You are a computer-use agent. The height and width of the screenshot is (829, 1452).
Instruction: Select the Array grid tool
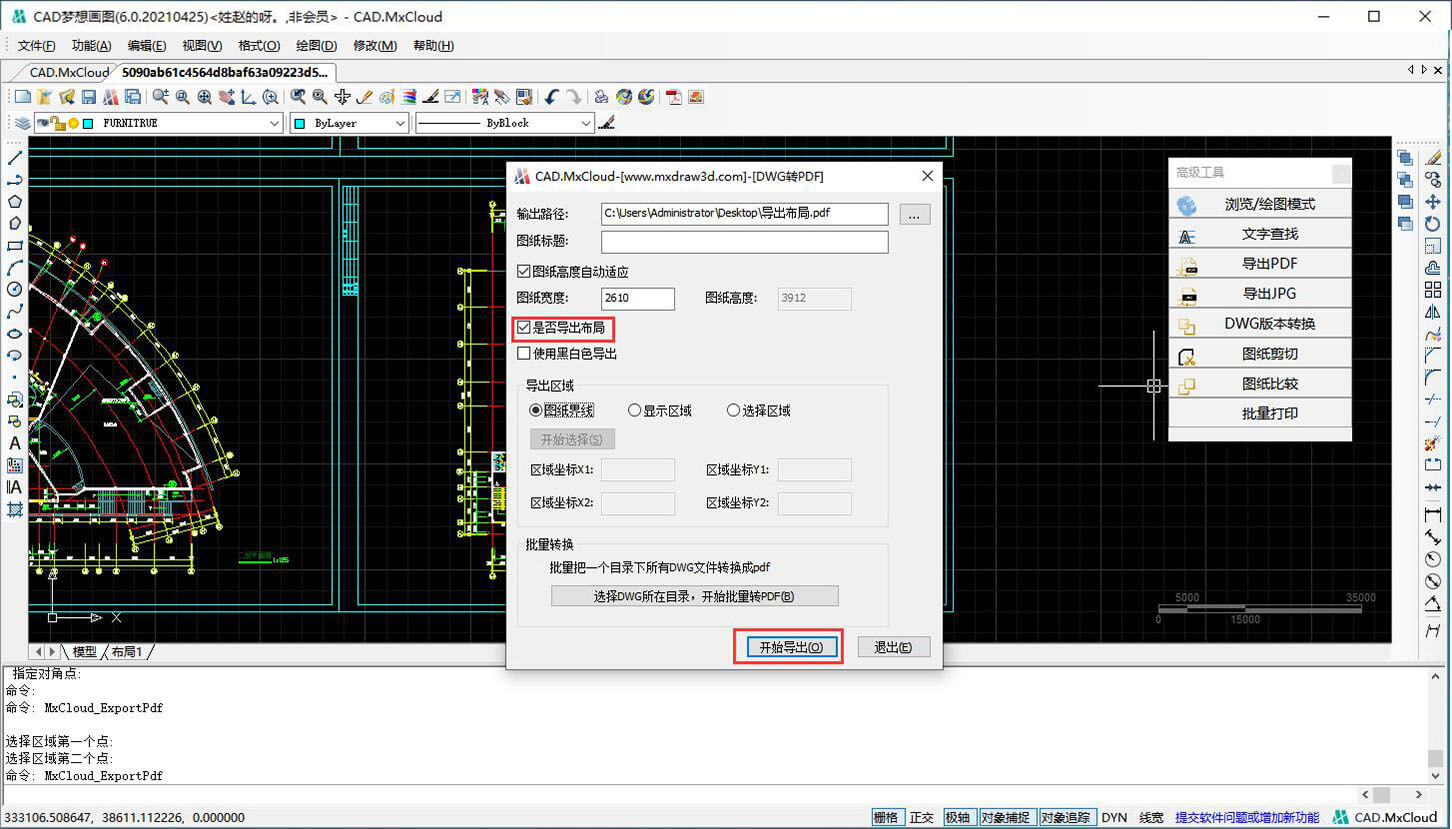[x=1433, y=290]
